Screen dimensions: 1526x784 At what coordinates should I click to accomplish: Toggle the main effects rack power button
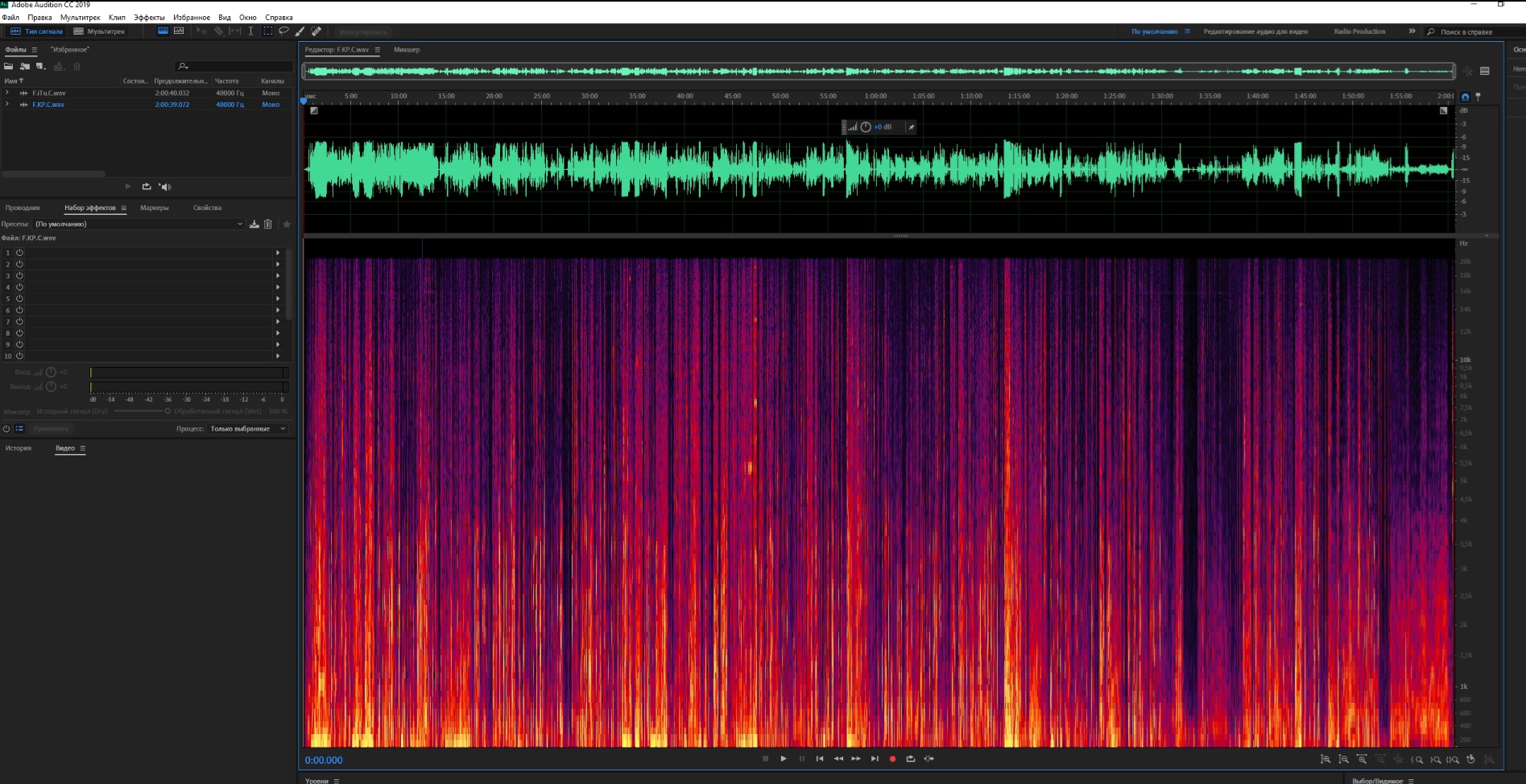pyautogui.click(x=6, y=429)
